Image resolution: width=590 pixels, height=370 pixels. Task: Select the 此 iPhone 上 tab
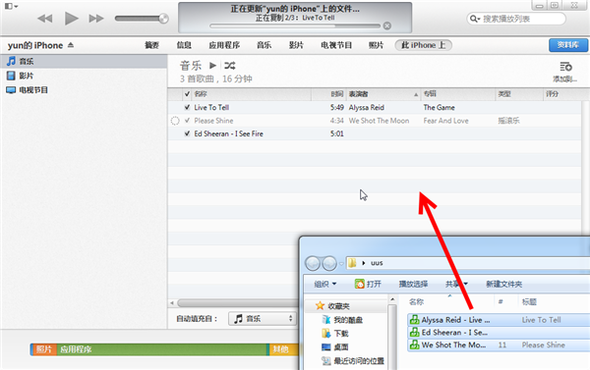[x=423, y=45]
